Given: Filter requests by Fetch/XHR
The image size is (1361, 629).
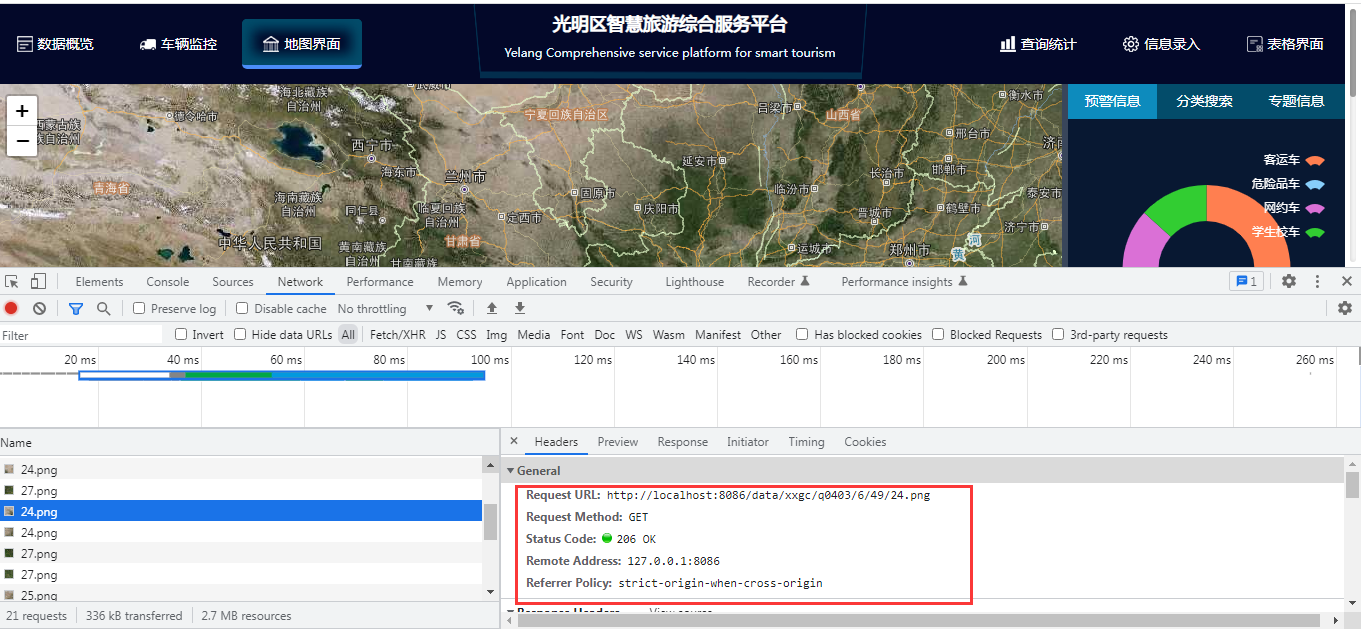Looking at the screenshot, I should tap(397, 335).
